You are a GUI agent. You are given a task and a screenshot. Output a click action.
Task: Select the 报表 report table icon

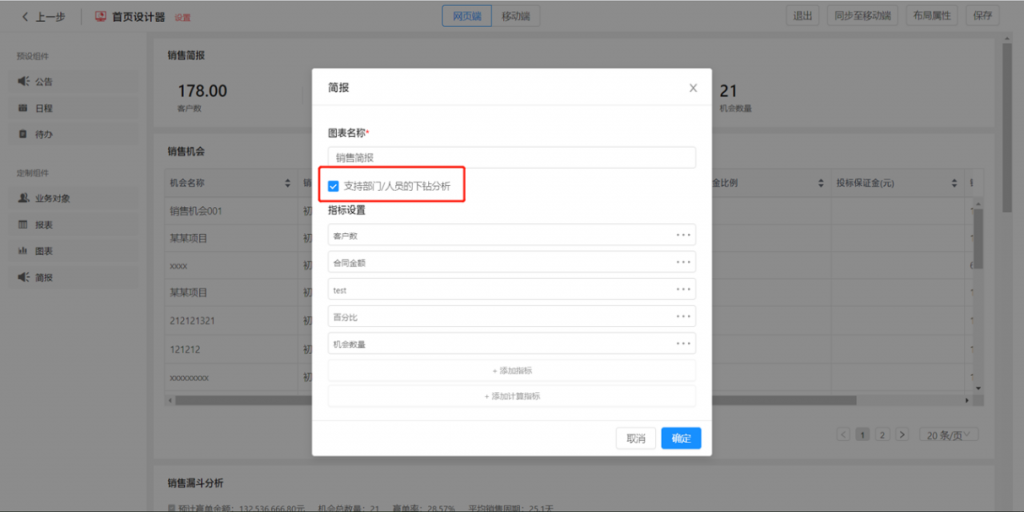23,225
